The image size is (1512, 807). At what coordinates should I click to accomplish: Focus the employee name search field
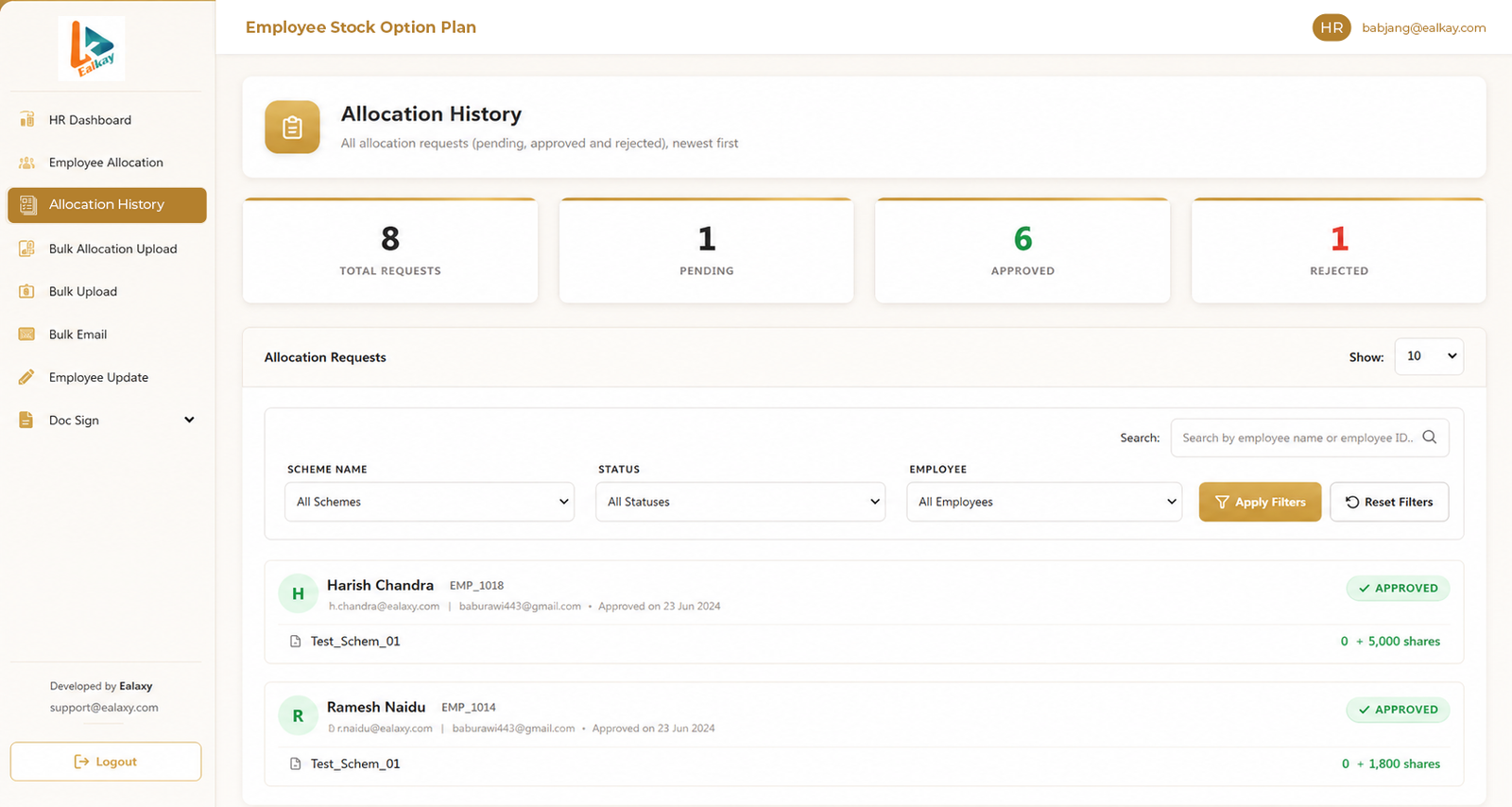tap(1310, 438)
